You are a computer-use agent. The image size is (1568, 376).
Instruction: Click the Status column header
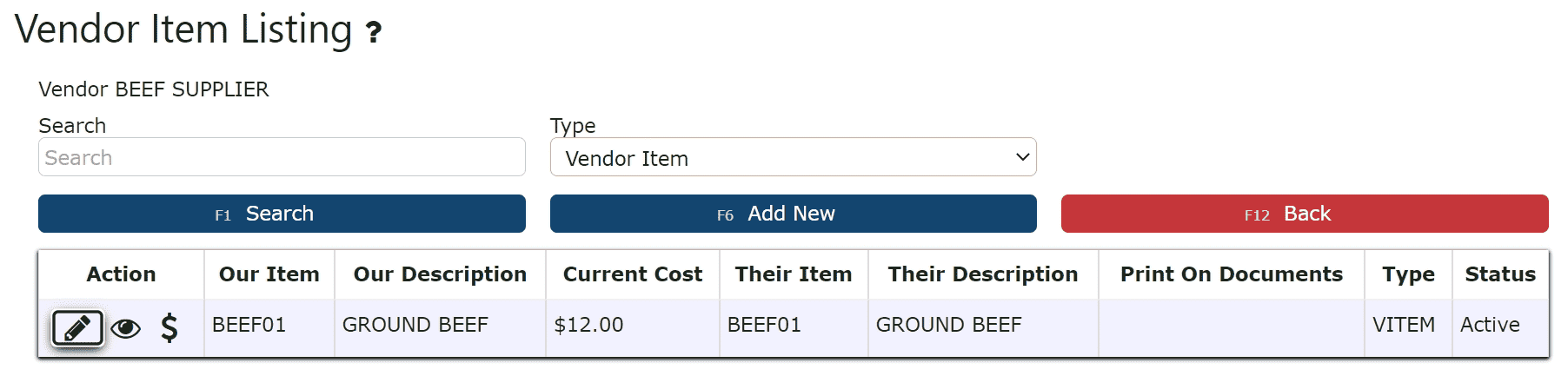pyautogui.click(x=1500, y=274)
